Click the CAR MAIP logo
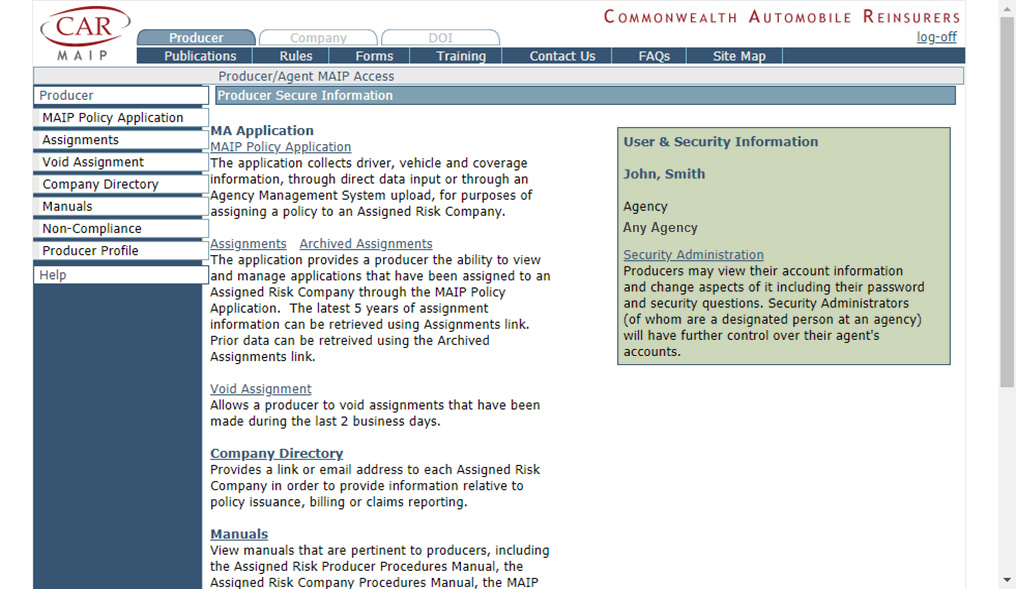1016x589 pixels. 84,34
